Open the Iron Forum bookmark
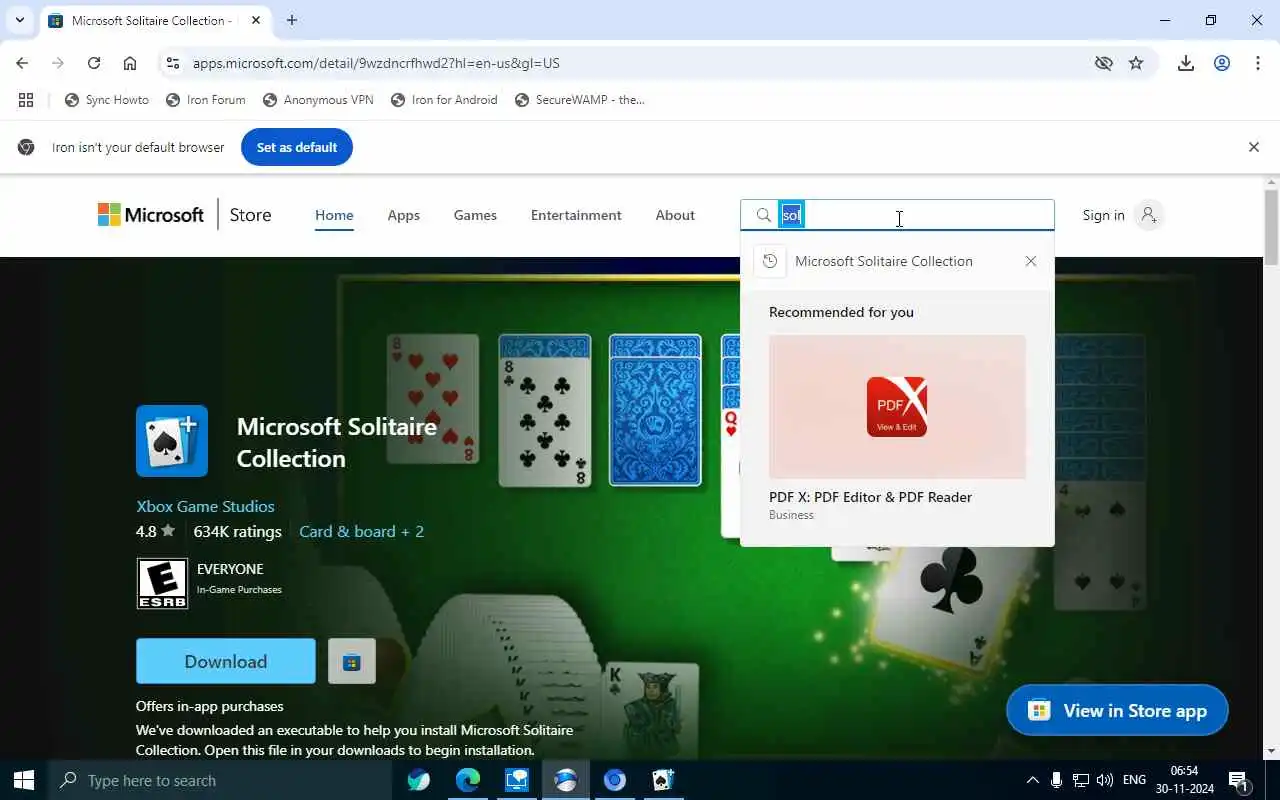1280x800 pixels. (x=206, y=100)
